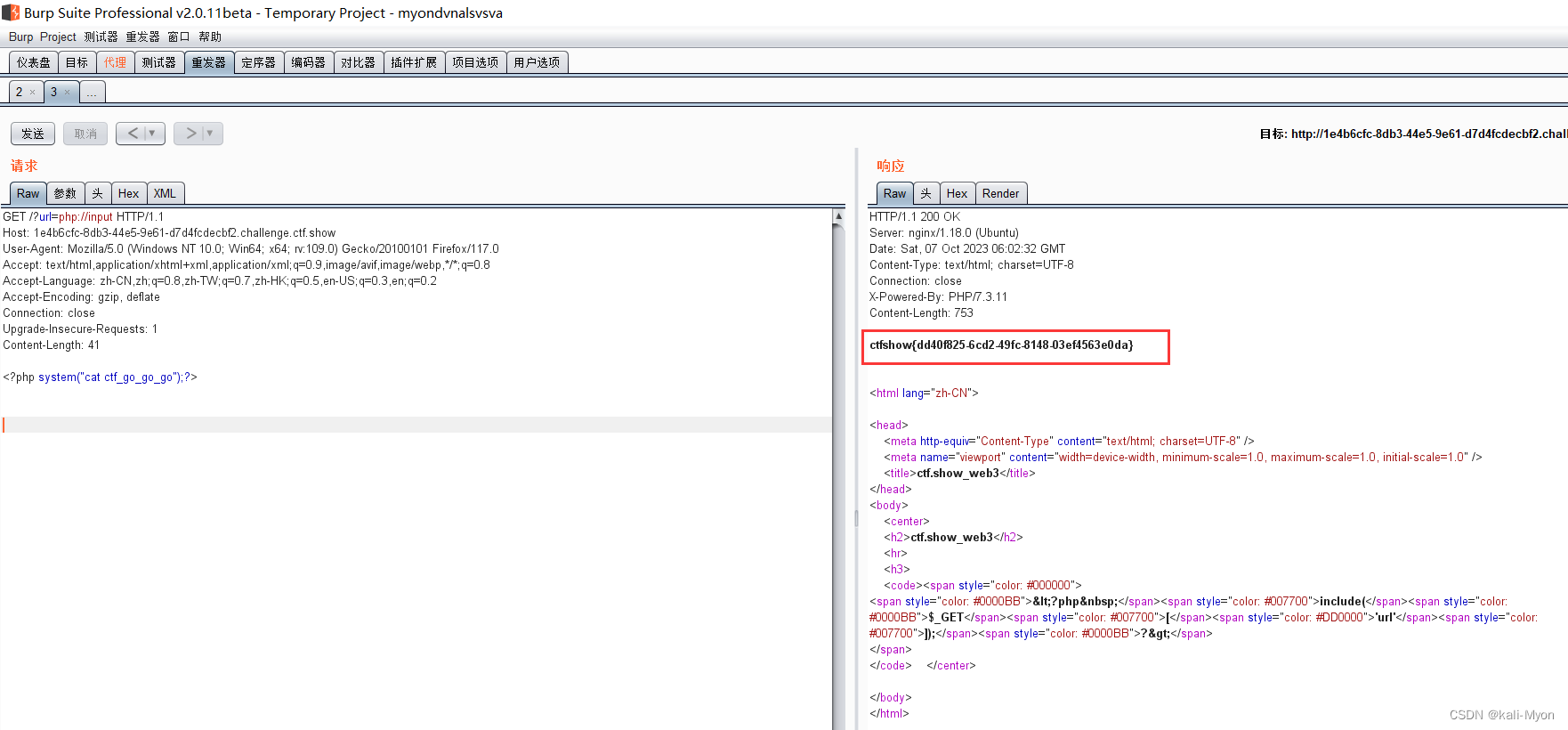1568x730 pixels.
Task: Switch to the 目标 tab
Action: [77, 62]
